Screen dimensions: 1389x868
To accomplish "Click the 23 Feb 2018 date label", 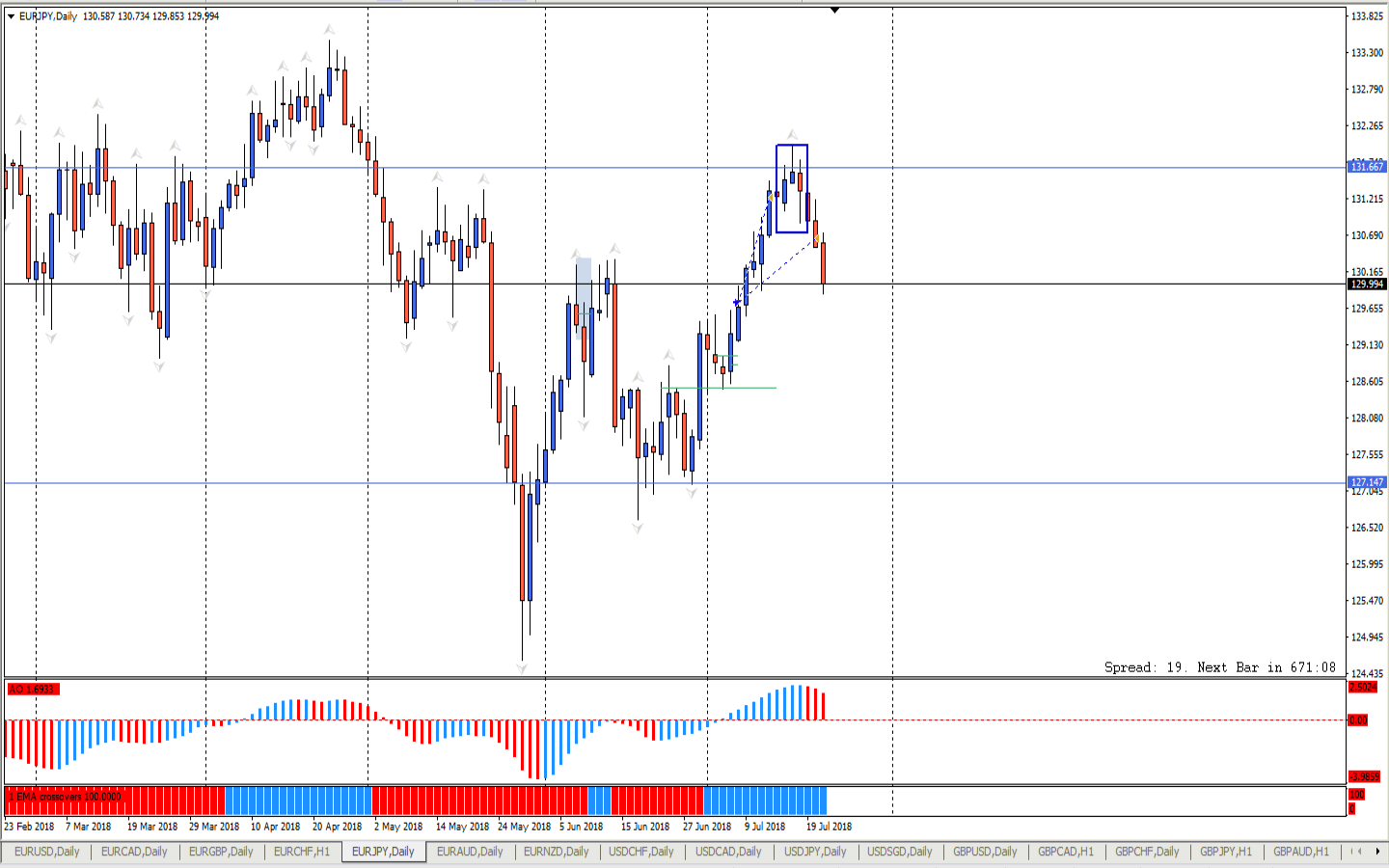I will point(29,827).
